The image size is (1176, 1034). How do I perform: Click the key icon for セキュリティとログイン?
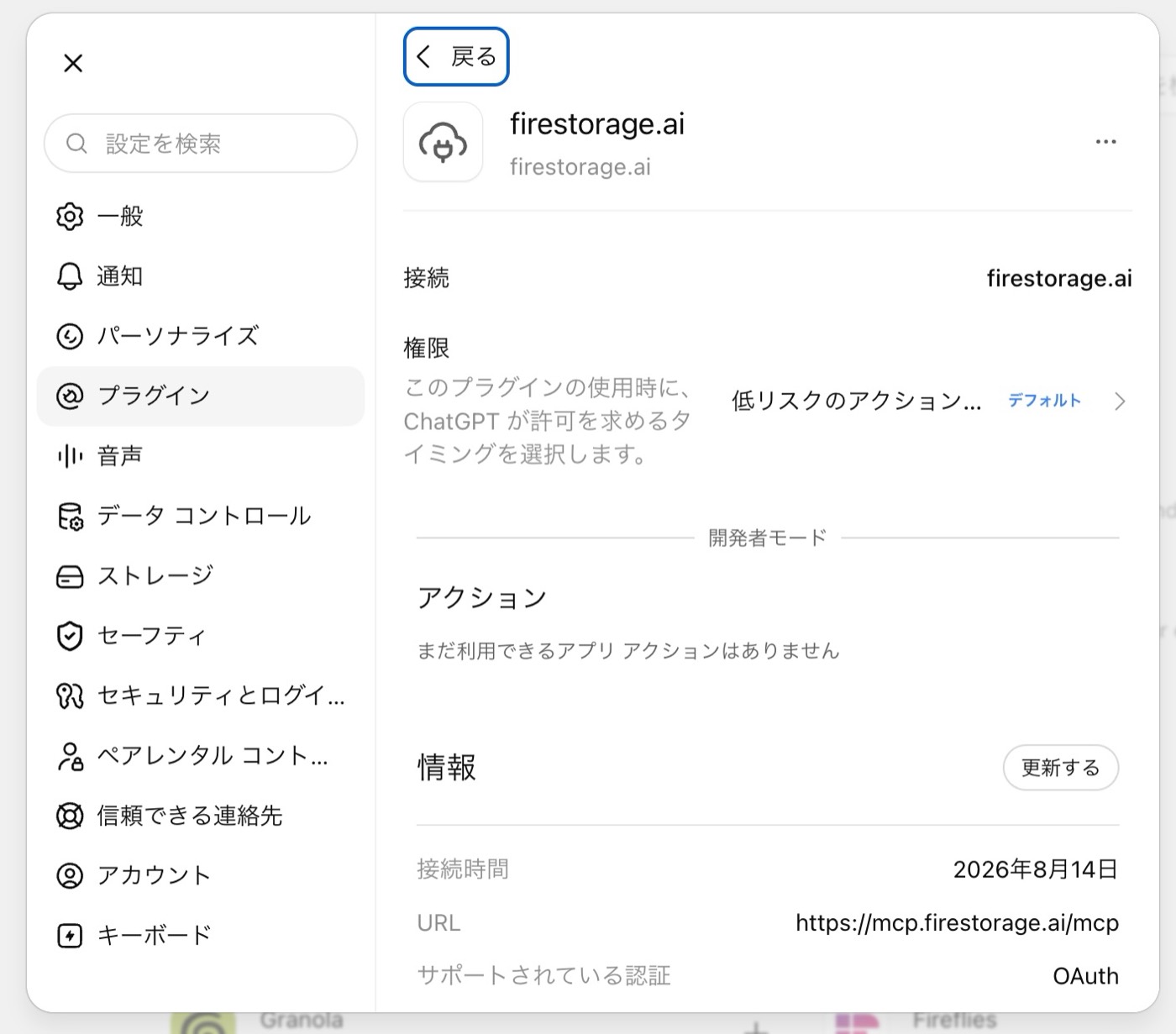[70, 695]
